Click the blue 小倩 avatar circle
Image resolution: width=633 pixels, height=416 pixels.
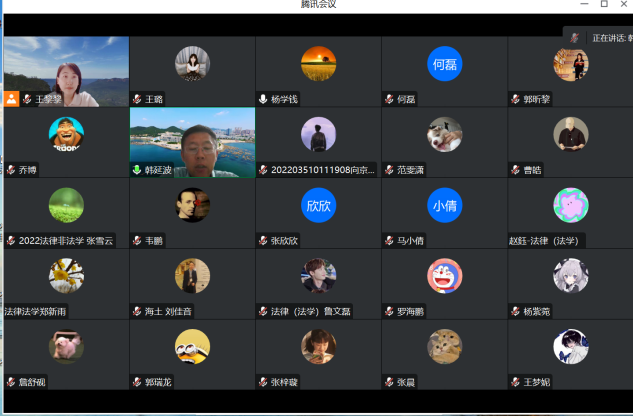[x=444, y=204]
